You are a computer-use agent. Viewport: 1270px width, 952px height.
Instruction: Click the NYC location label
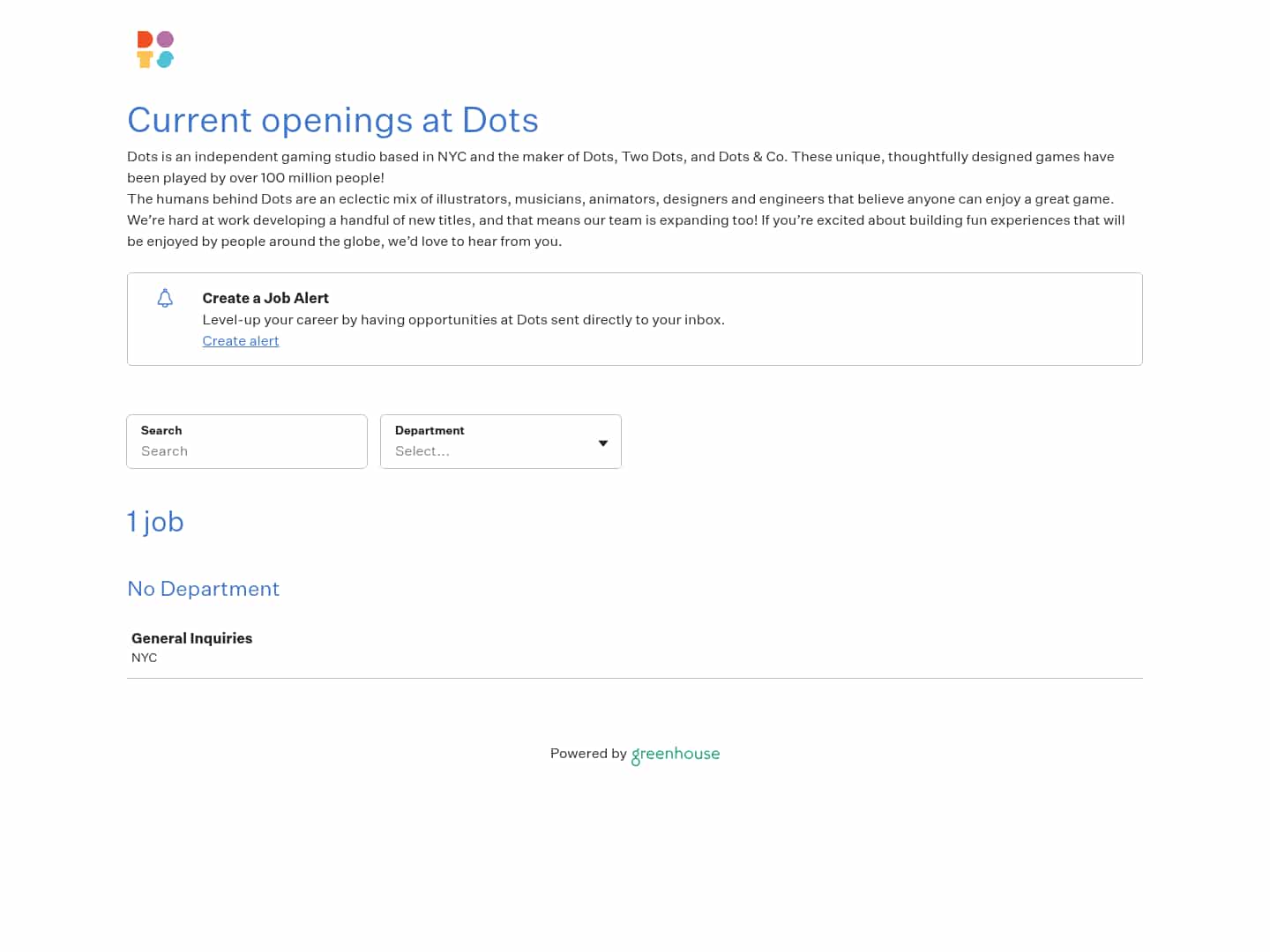click(144, 658)
